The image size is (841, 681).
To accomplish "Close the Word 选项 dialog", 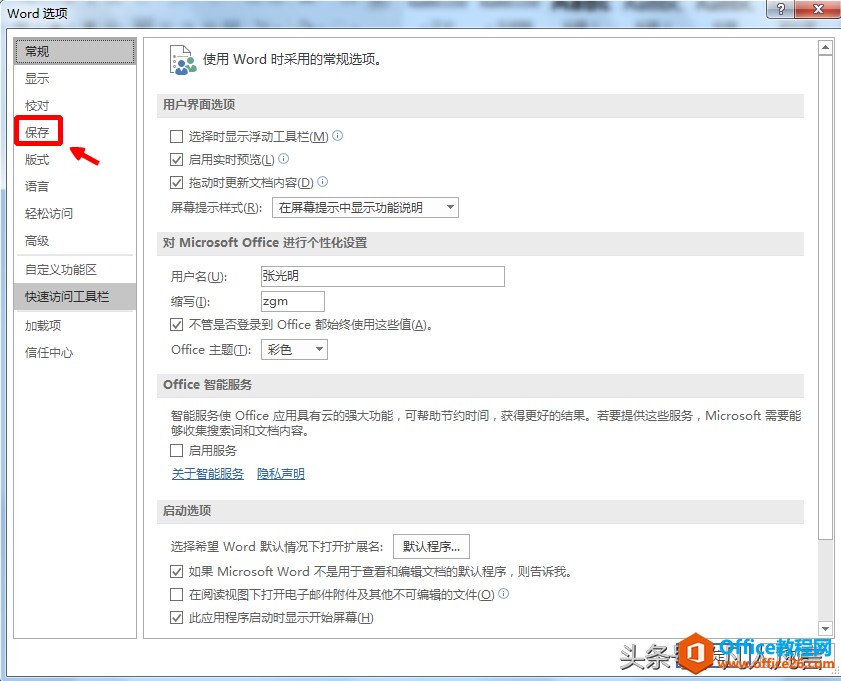I will [818, 9].
